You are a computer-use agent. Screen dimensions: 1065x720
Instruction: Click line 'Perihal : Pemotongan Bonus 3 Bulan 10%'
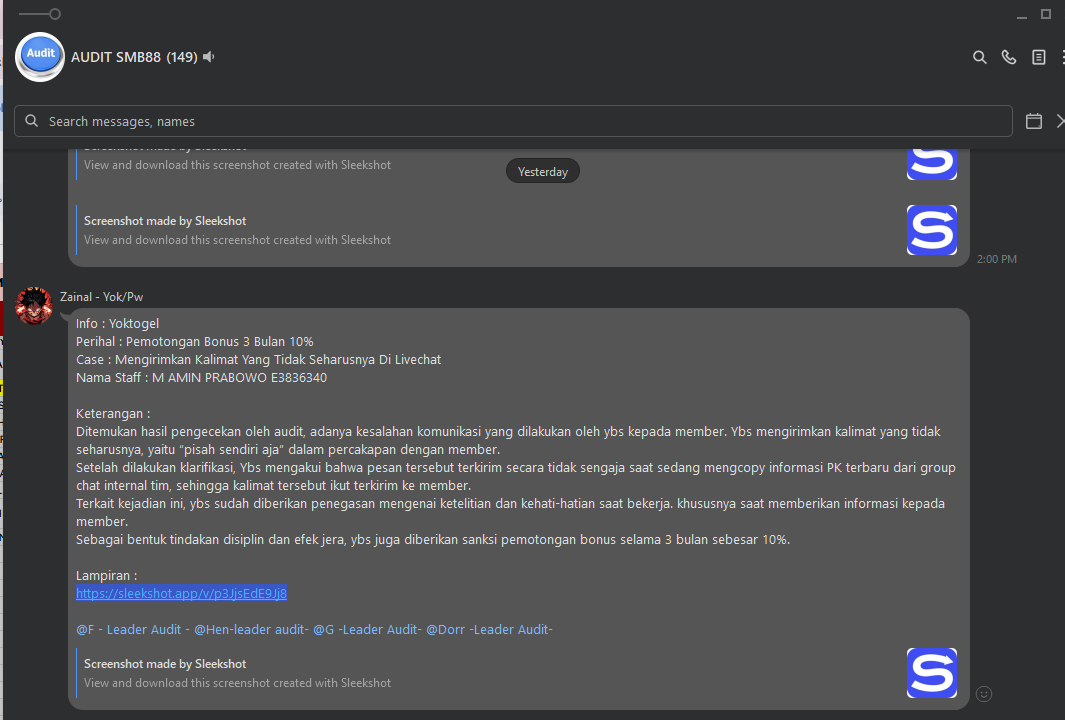point(195,342)
